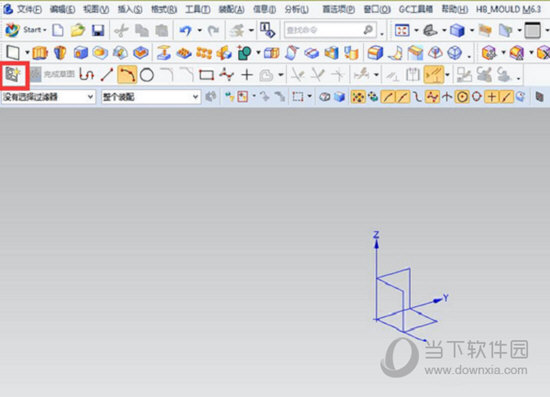Create a new file with New icon
Viewport: 550px width, 397px height.
click(58, 31)
